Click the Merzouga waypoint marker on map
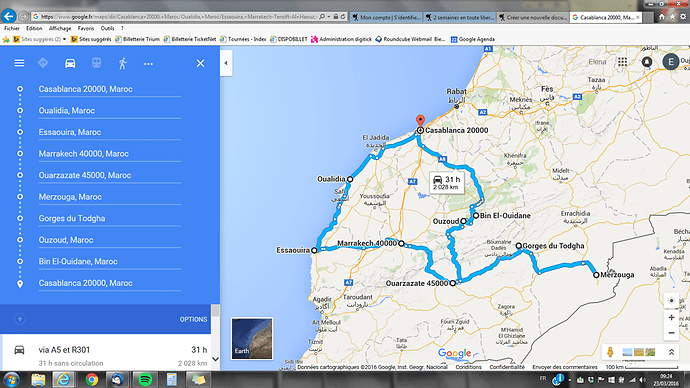This screenshot has width=690, height=388. point(596,275)
